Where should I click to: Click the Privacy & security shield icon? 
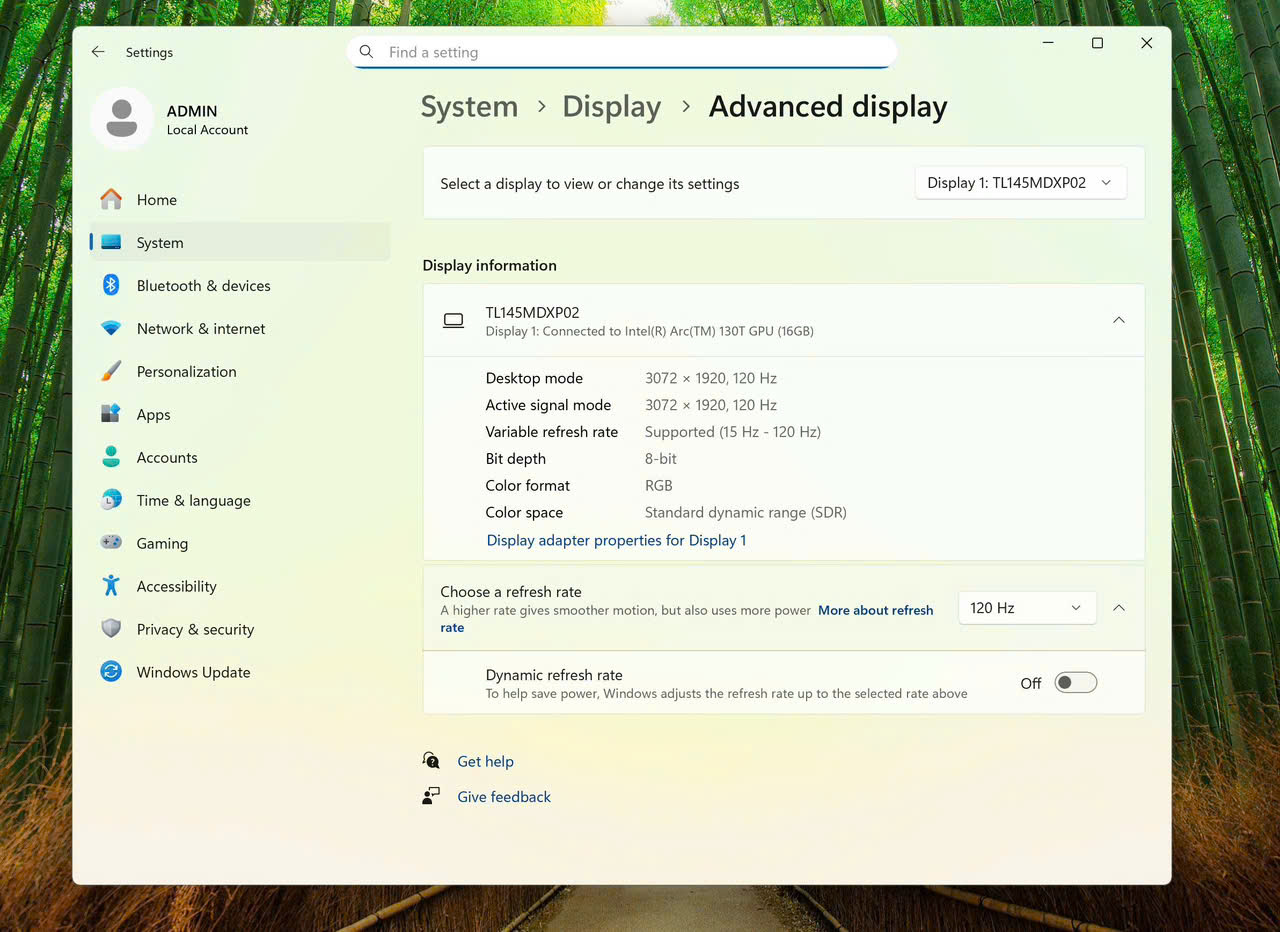point(111,629)
